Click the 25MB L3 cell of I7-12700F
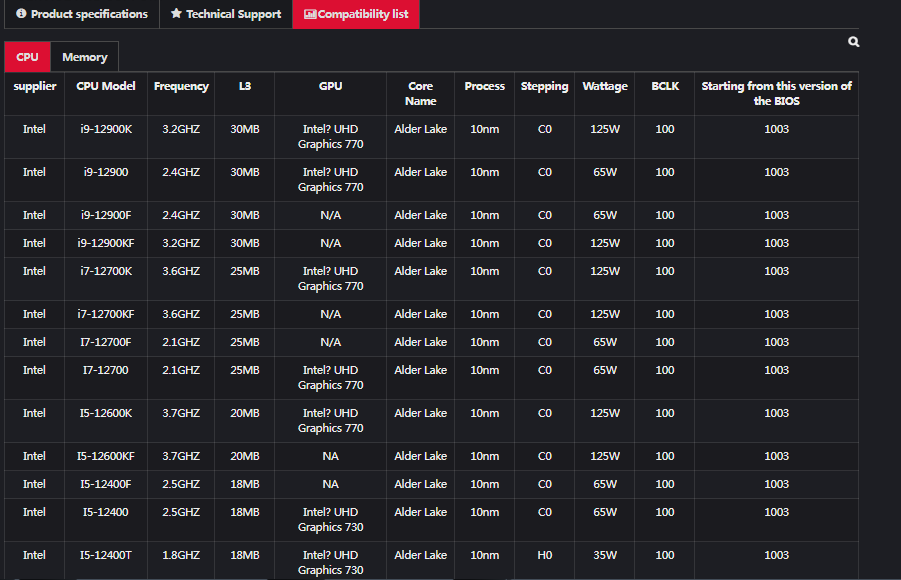The image size is (901, 580). pyautogui.click(x=245, y=343)
